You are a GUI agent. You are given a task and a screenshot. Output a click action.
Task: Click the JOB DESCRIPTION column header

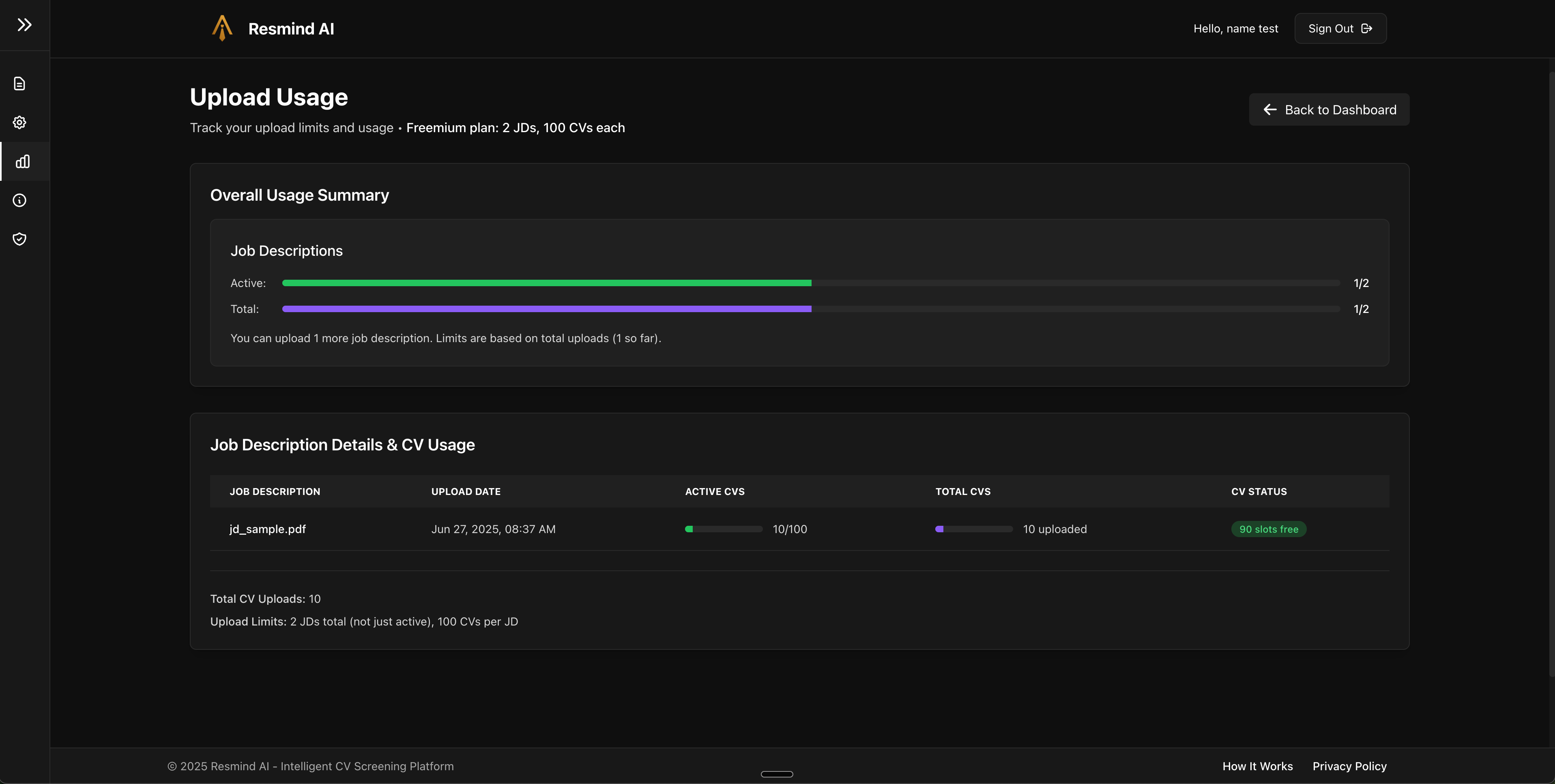click(275, 491)
